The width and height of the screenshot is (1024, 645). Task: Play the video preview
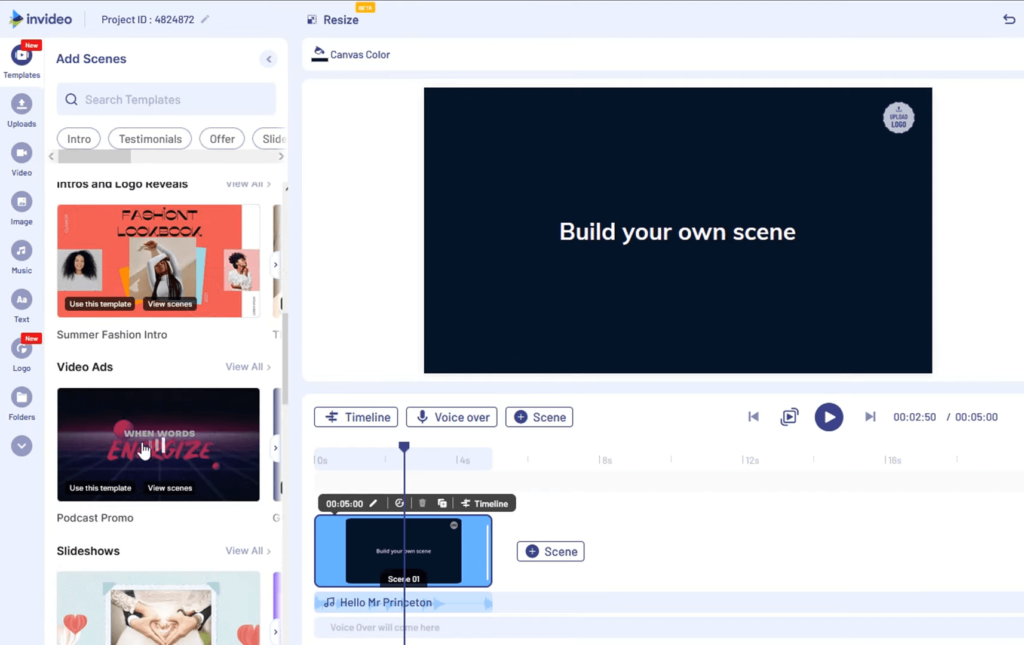click(x=829, y=417)
